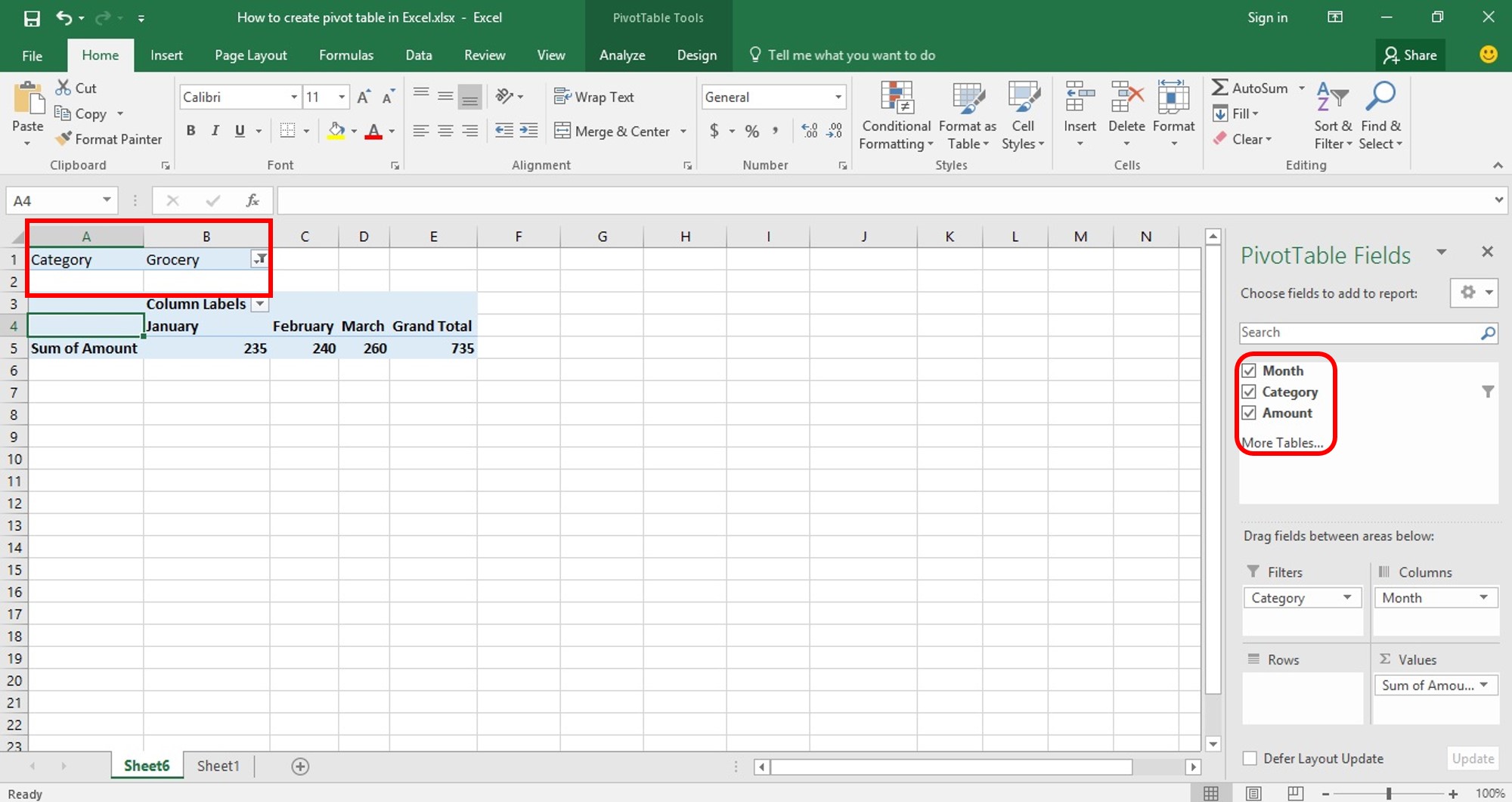The image size is (1512, 802).
Task: Switch to the Analyze tab
Action: 621,54
